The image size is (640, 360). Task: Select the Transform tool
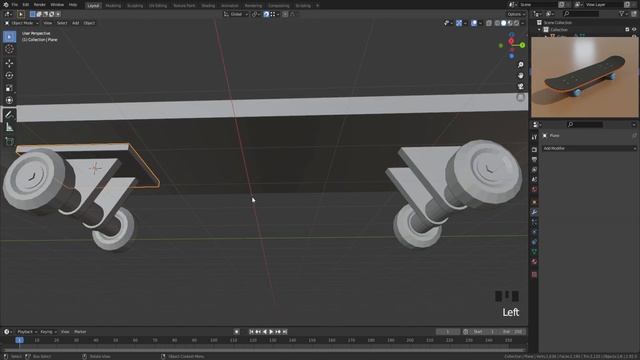point(9,100)
